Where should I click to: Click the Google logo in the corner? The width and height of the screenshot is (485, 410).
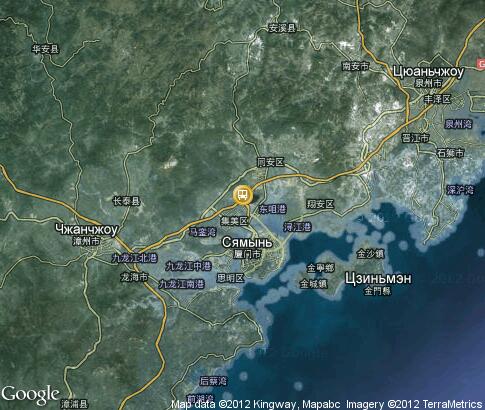30,395
